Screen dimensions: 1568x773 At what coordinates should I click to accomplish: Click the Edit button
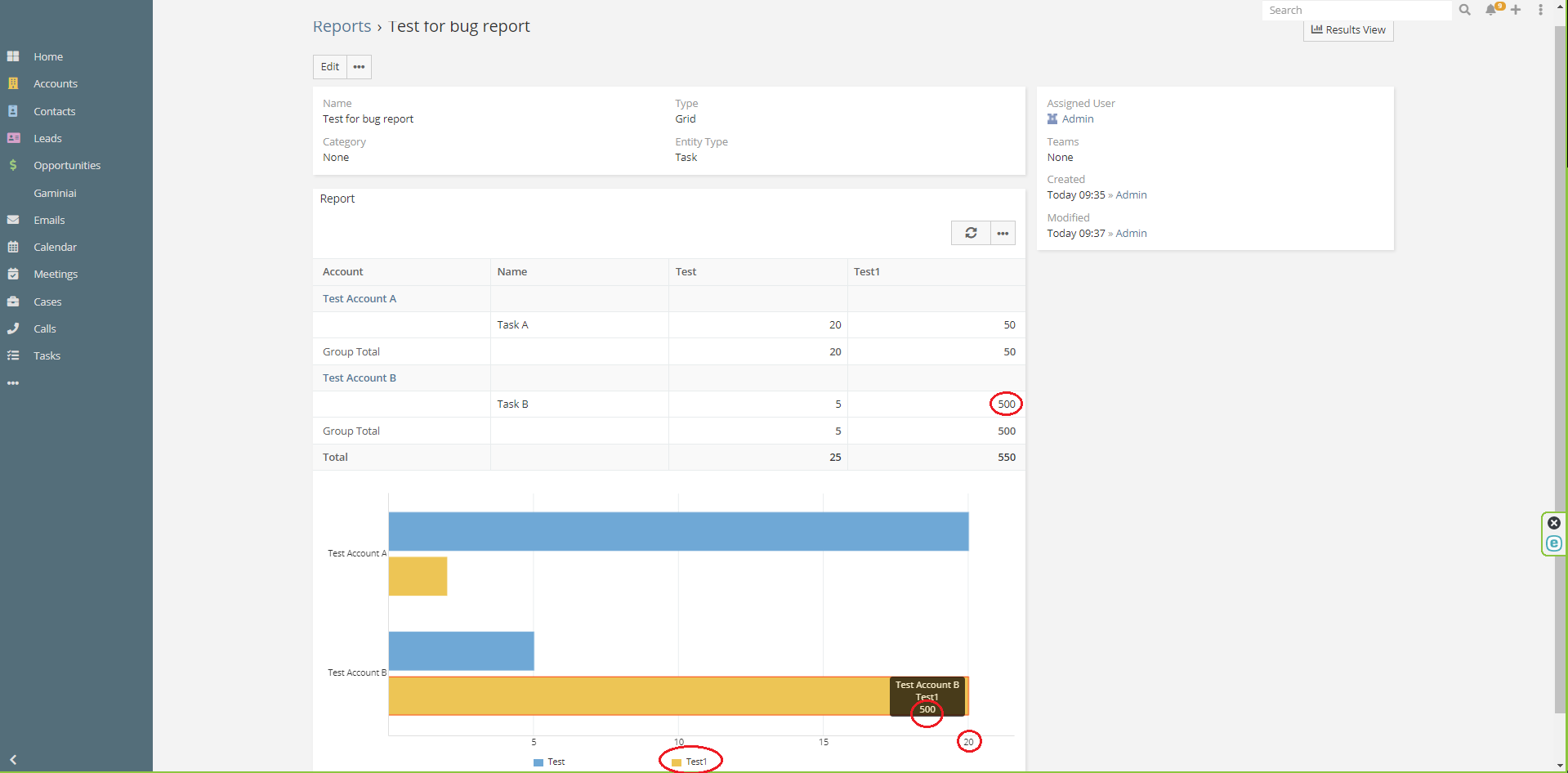click(330, 67)
